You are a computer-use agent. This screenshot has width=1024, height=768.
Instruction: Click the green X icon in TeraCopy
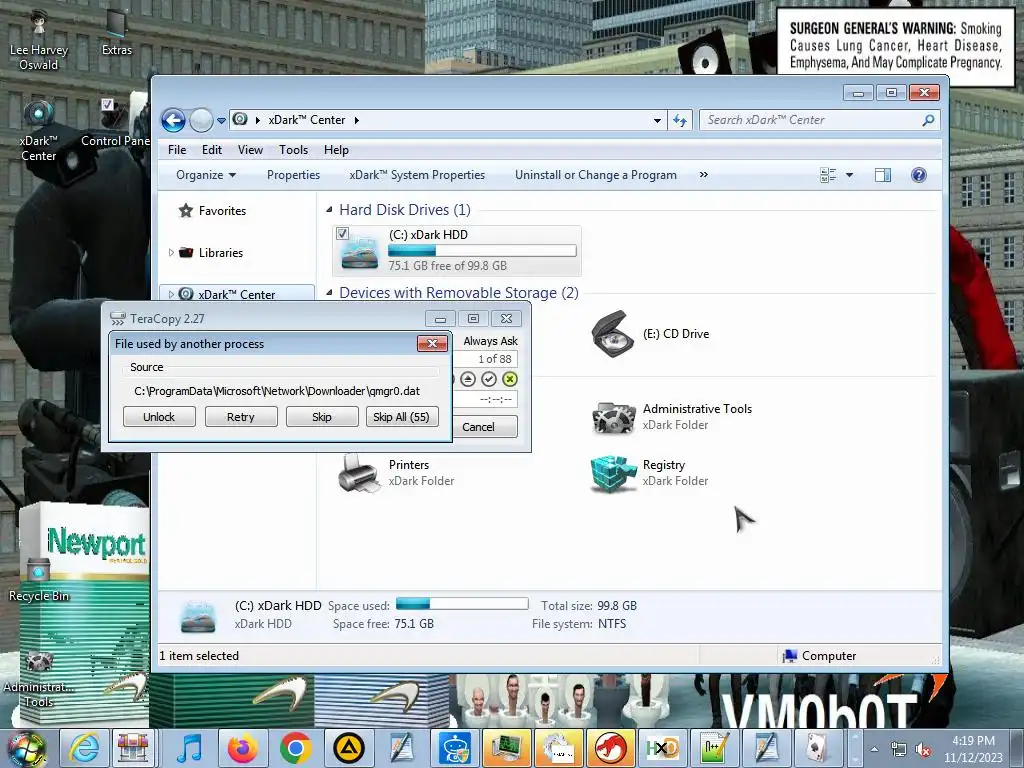(509, 379)
